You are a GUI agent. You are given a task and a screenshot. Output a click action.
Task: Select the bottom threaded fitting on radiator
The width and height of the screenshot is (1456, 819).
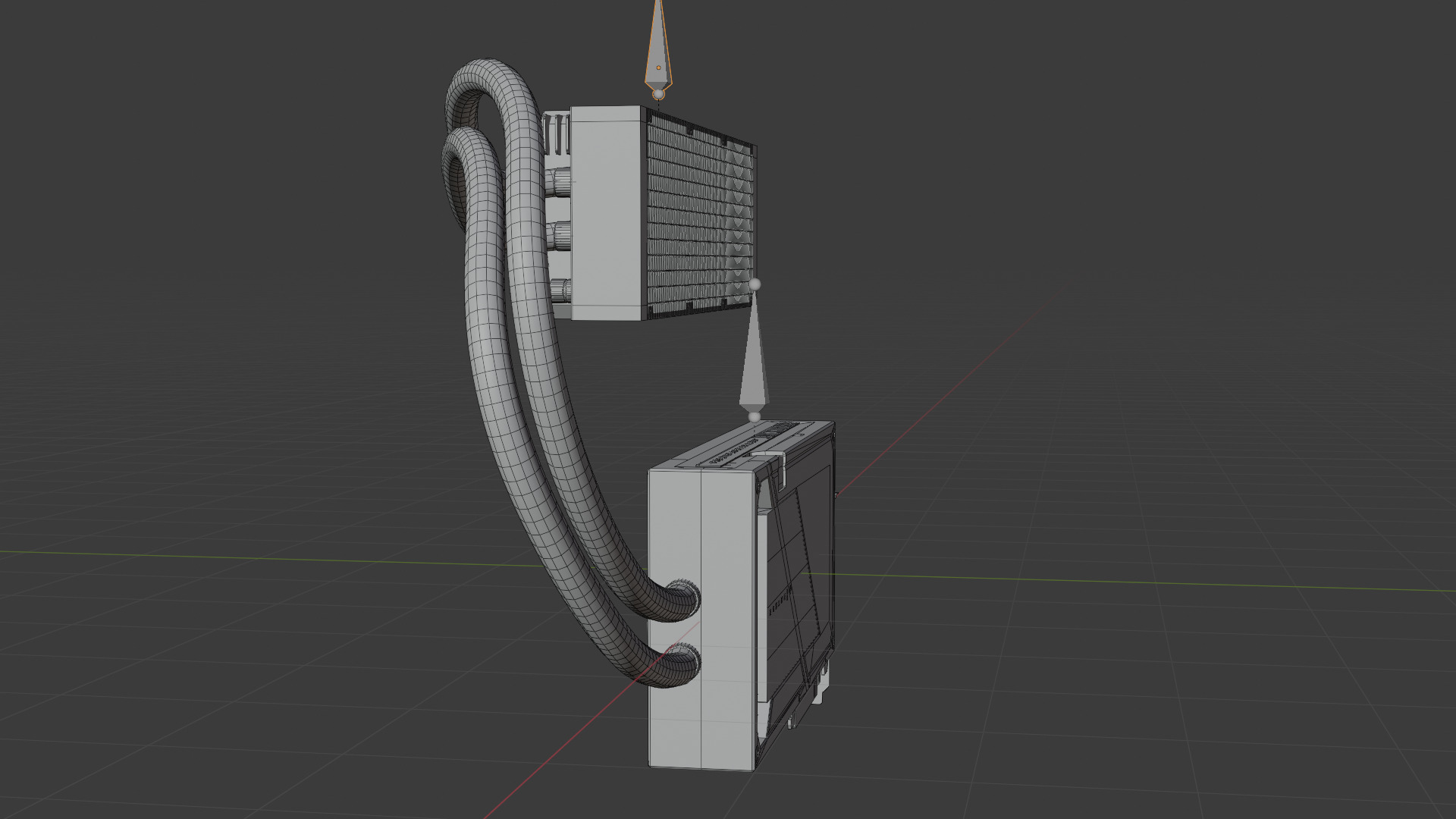(560, 290)
